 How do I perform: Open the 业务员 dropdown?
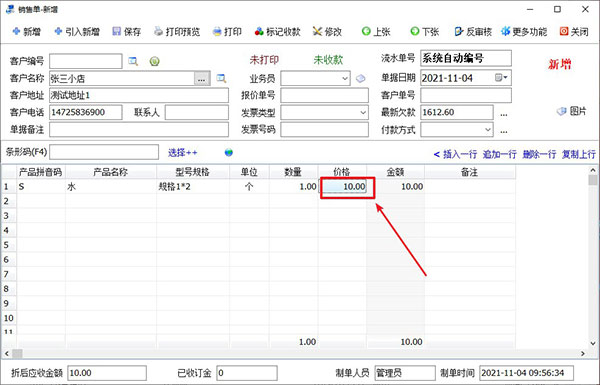coord(345,78)
